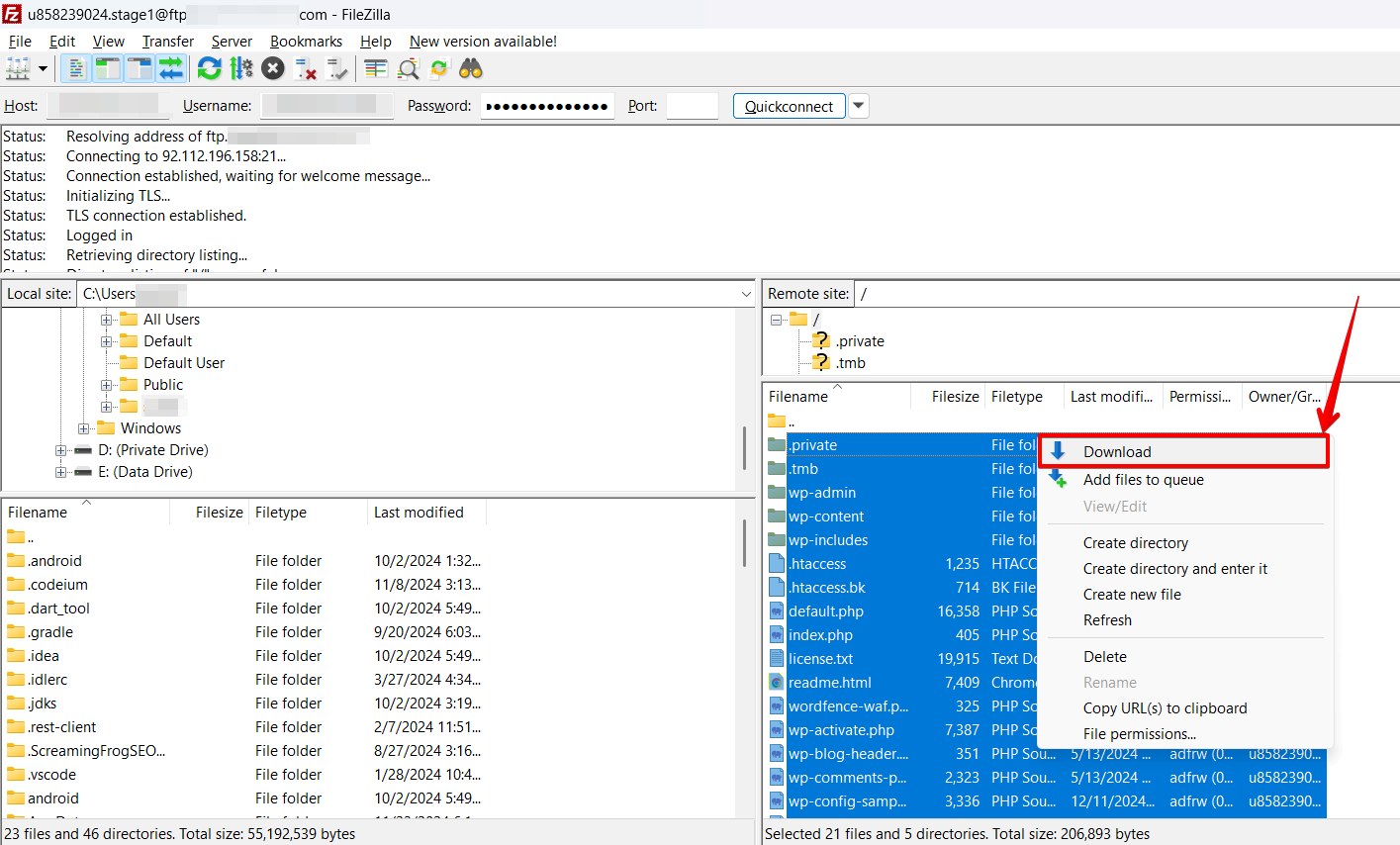This screenshot has height=845, width=1400.
Task: Toggle local directory tree display
Action: (107, 68)
